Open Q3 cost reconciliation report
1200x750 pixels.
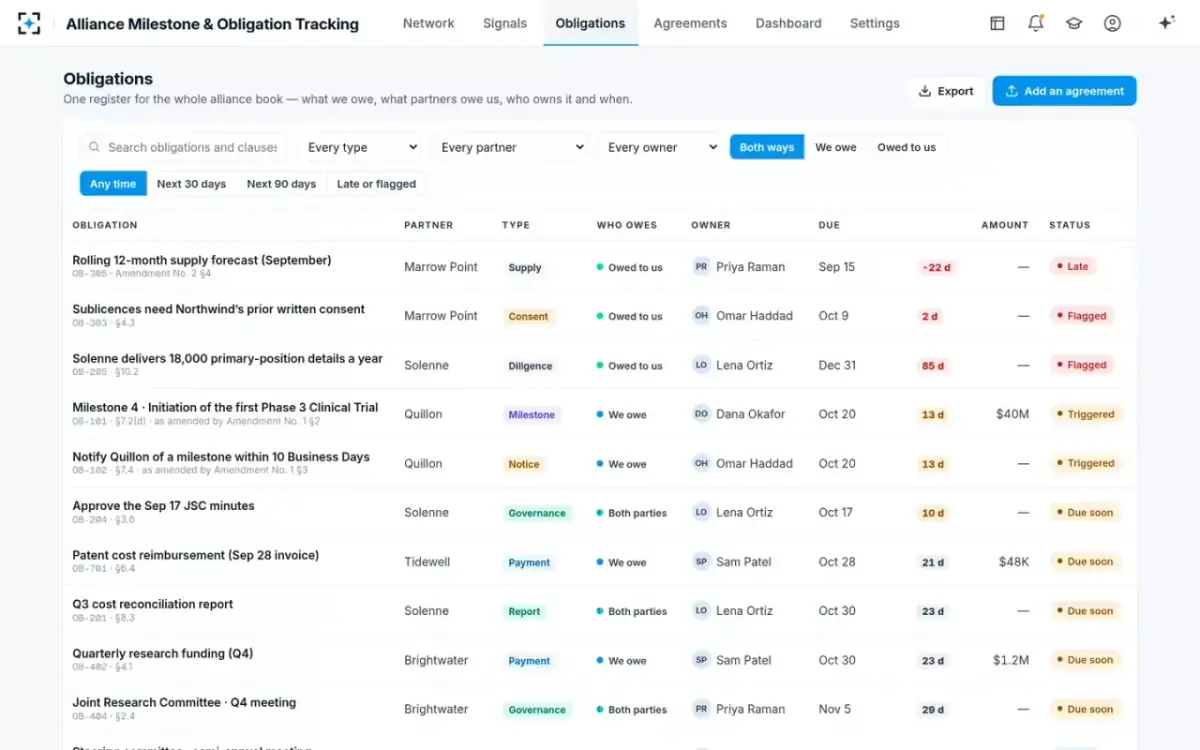152,604
